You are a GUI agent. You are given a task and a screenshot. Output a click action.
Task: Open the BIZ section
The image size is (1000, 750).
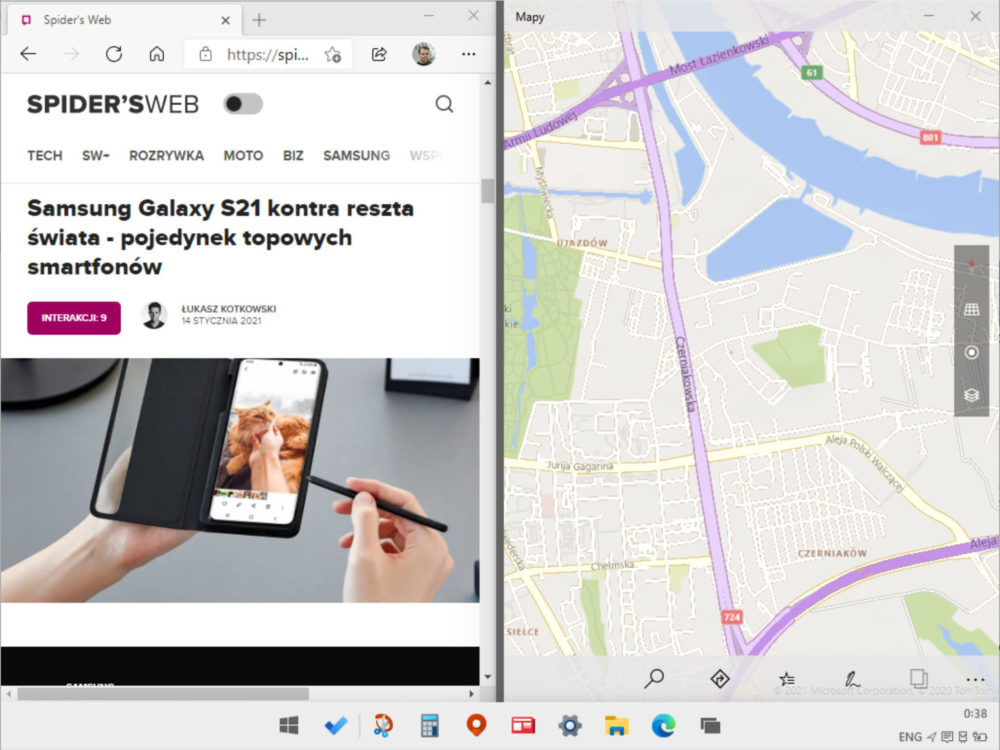tap(293, 156)
